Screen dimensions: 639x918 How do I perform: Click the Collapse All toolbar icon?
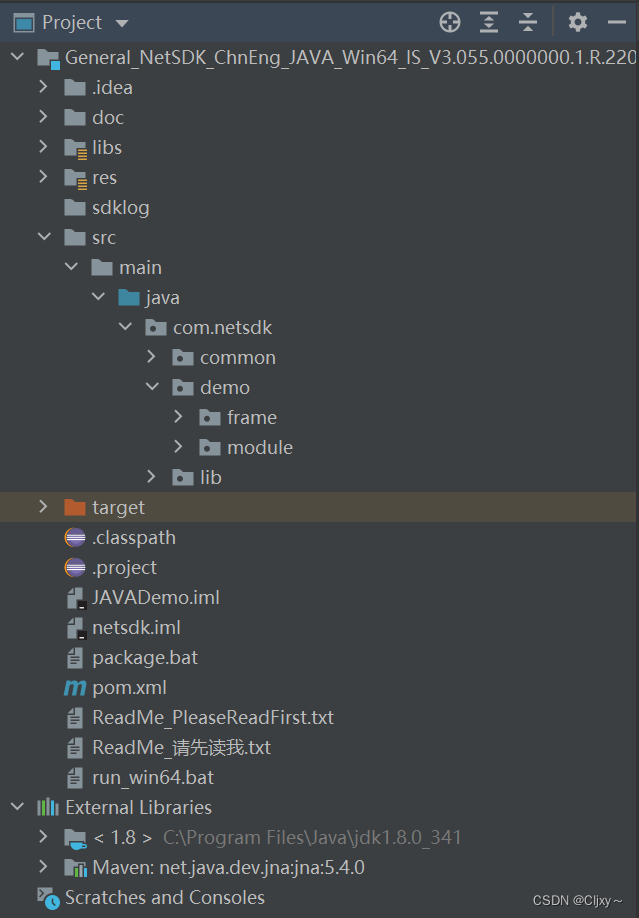click(529, 21)
